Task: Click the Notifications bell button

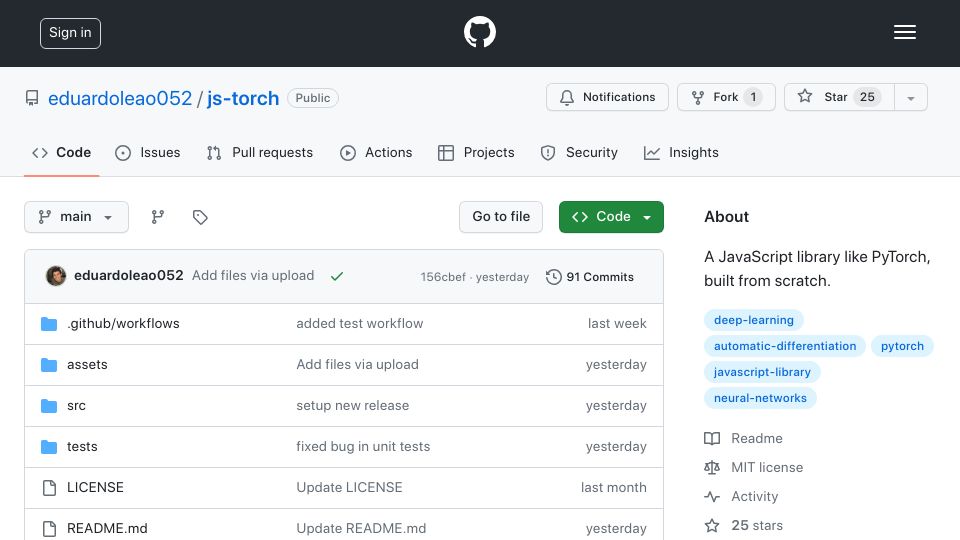Action: 607,97
